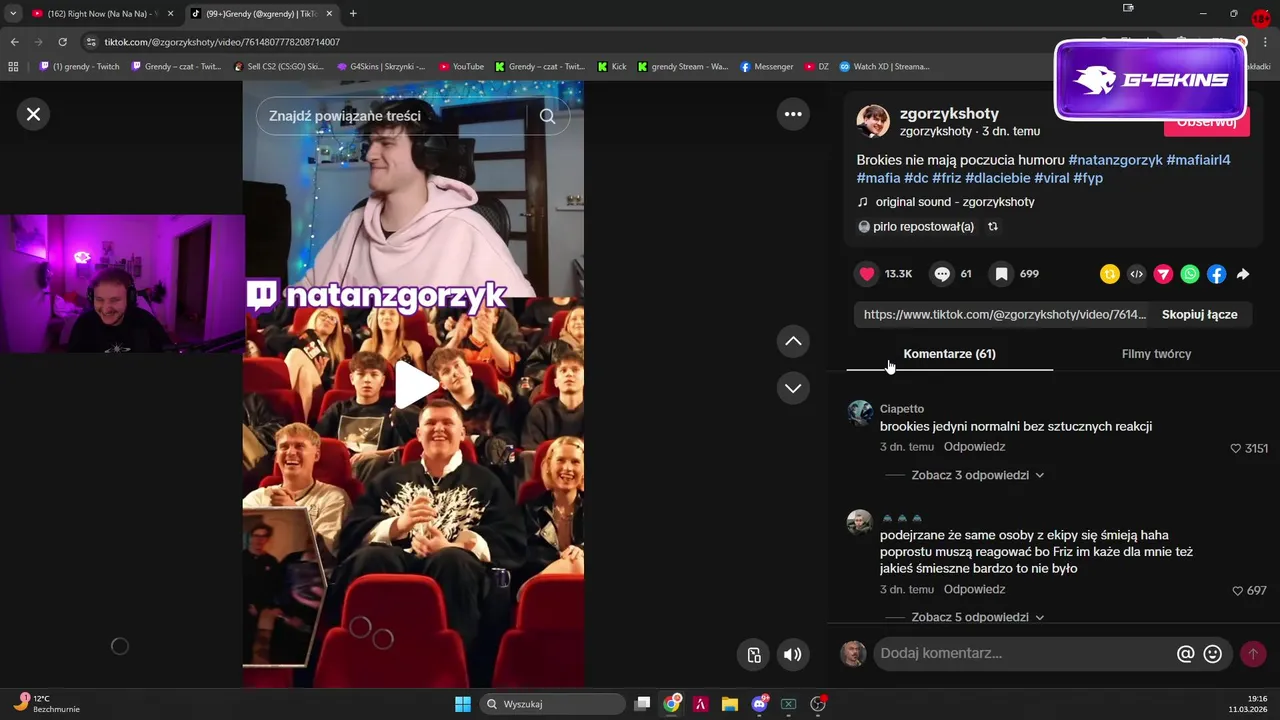Image resolution: width=1280 pixels, height=720 pixels.
Task: Insert mention with @ icon
Action: click(x=1186, y=654)
